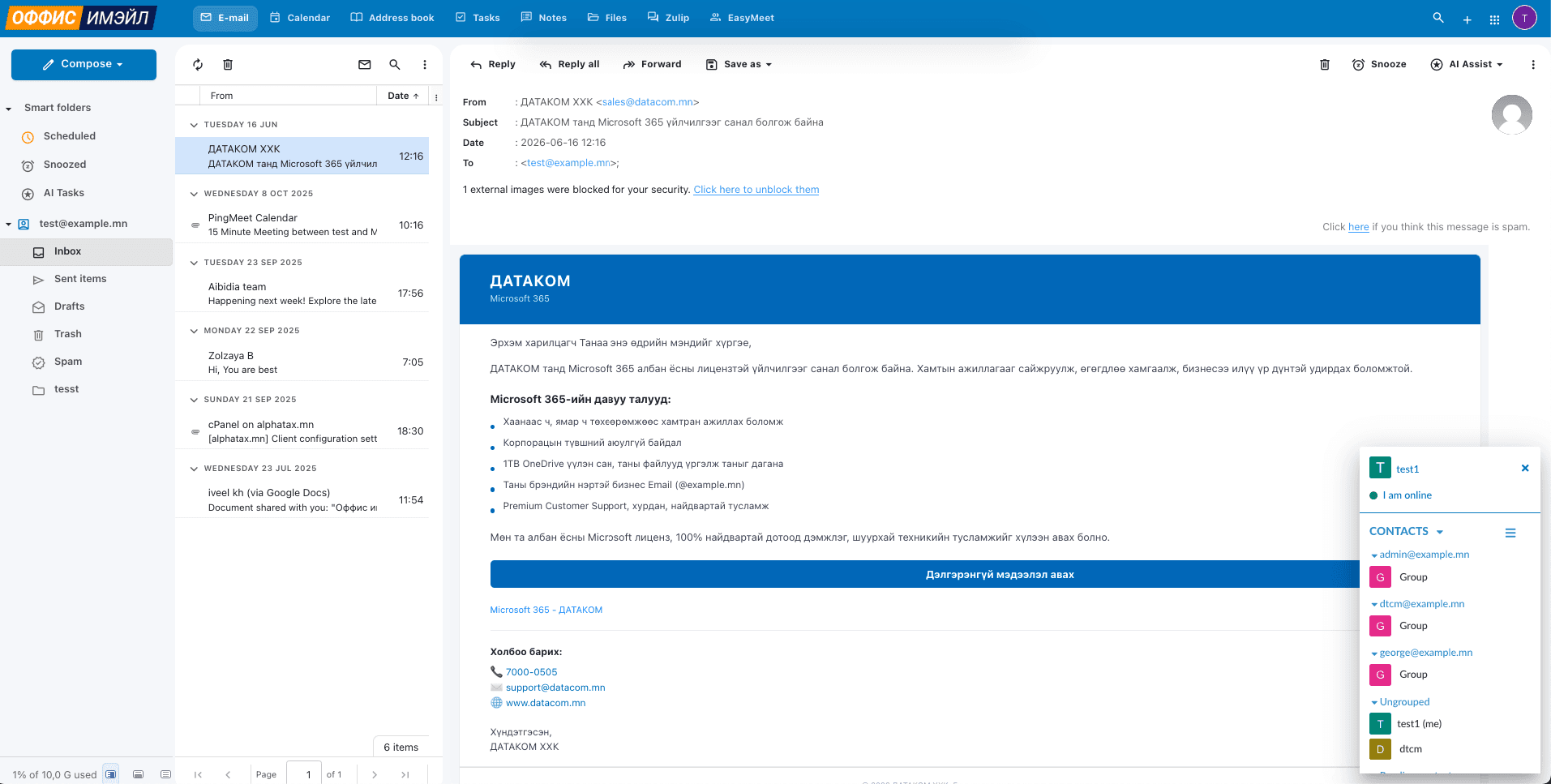This screenshot has width=1551, height=784.
Task: Click the plus icon in top bar
Action: pyautogui.click(x=1467, y=19)
